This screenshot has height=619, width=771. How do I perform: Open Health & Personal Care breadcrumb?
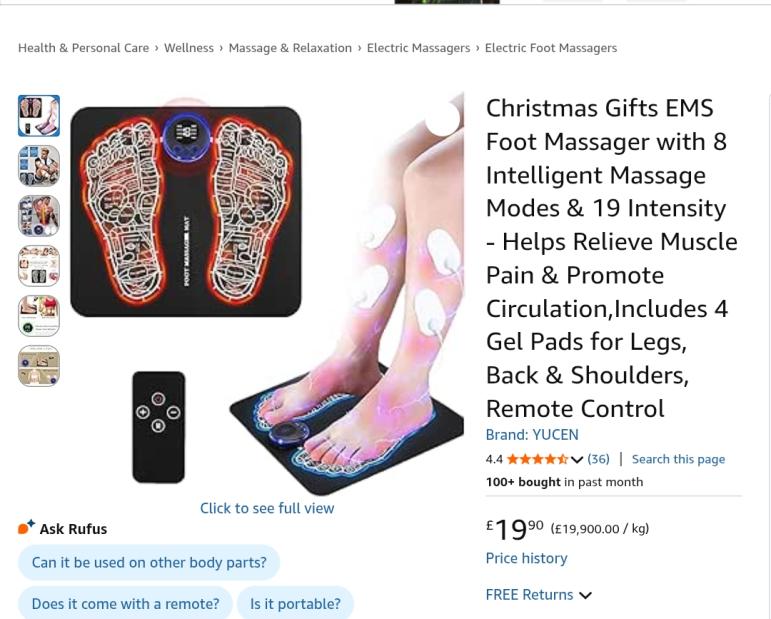(84, 48)
